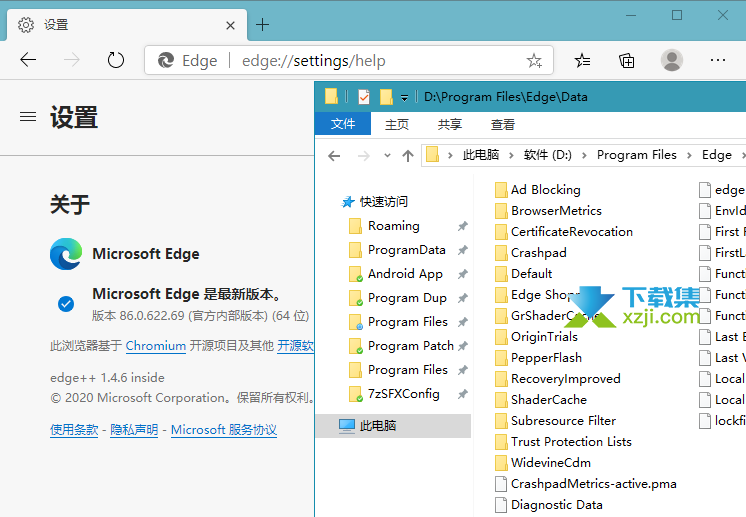746x517 pixels.
Task: Select the Subresource Filter folder
Action: click(556, 420)
